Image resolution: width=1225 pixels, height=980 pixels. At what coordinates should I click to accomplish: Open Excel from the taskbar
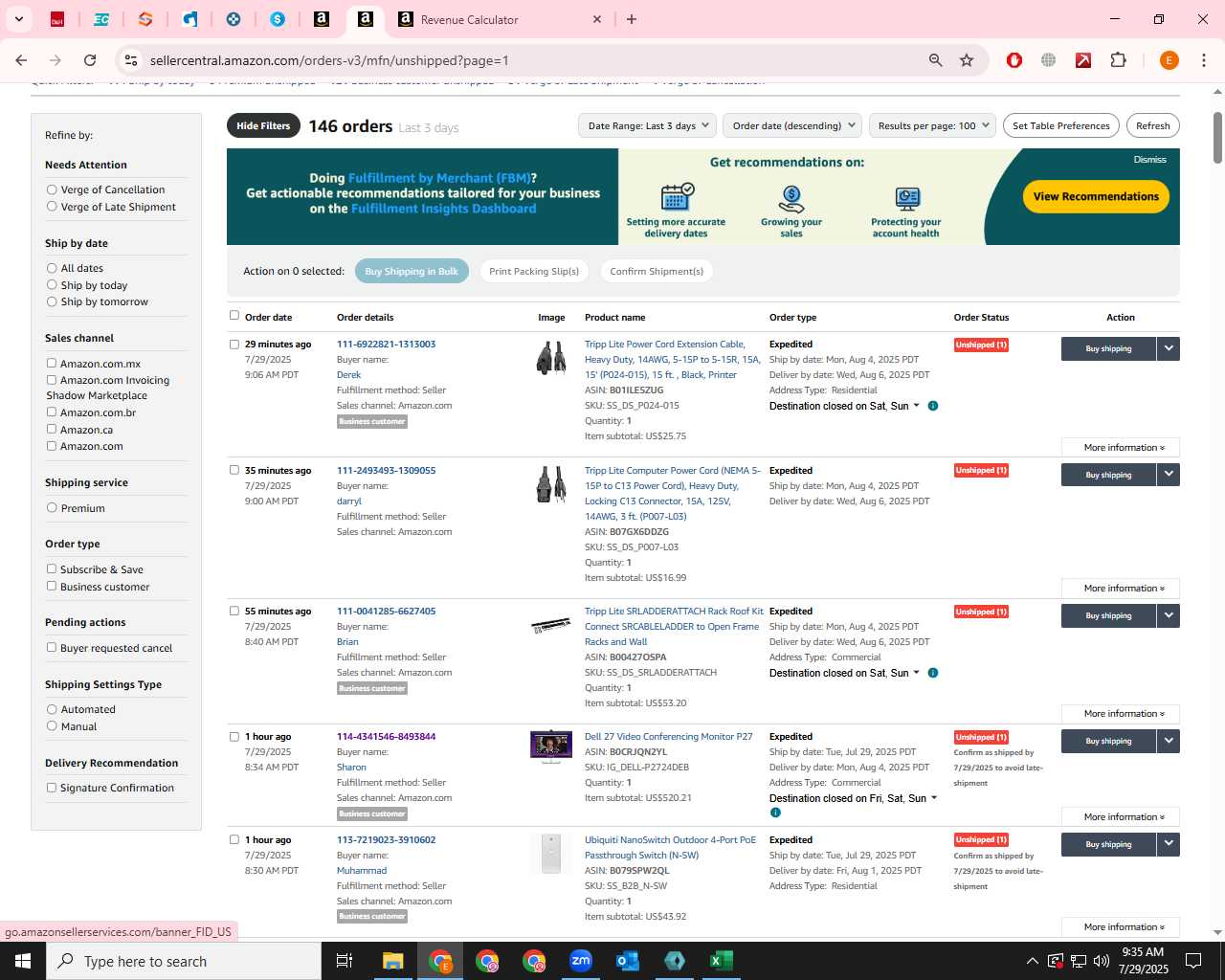coord(722,961)
